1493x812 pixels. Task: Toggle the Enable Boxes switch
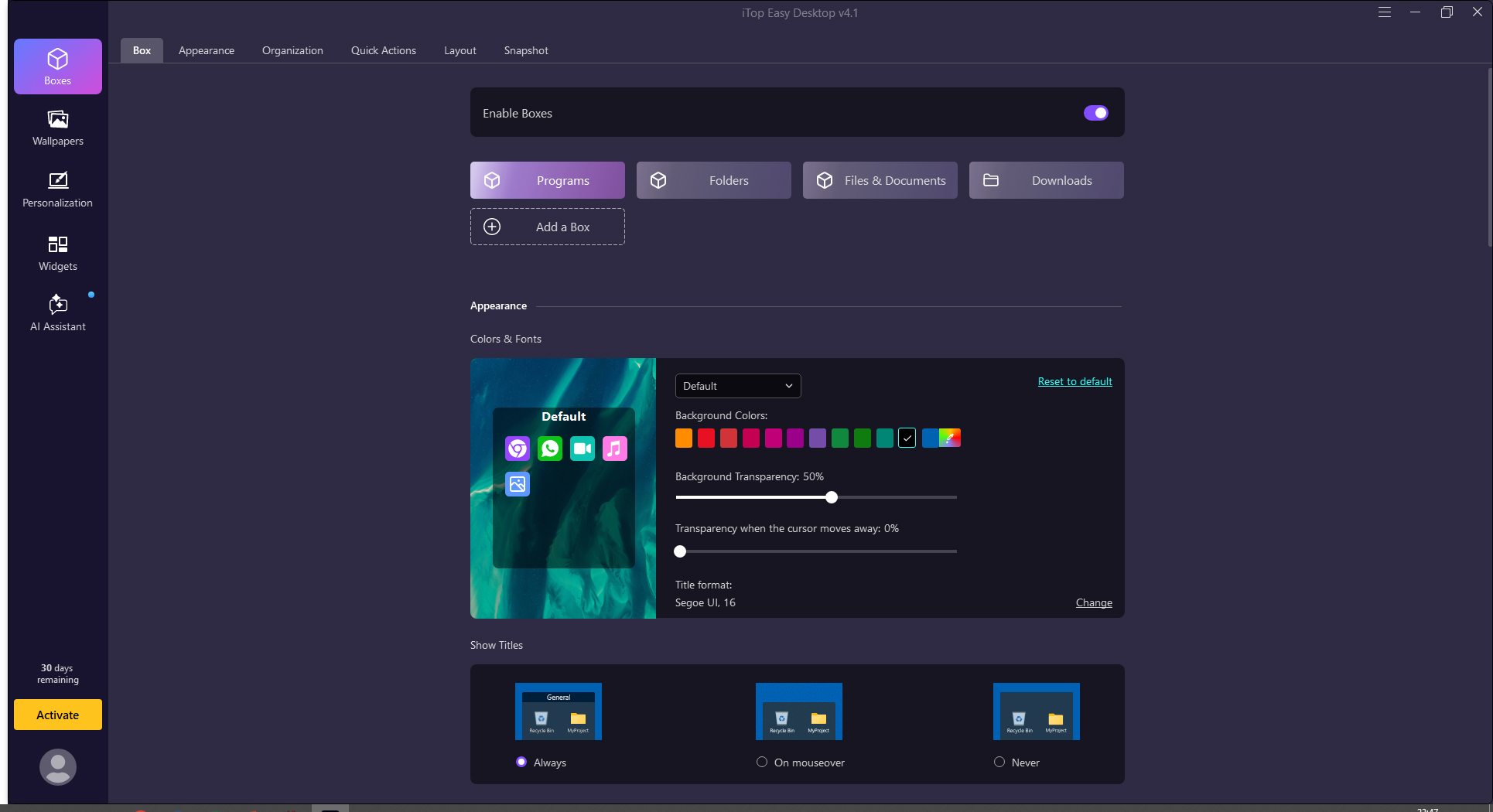(1095, 113)
